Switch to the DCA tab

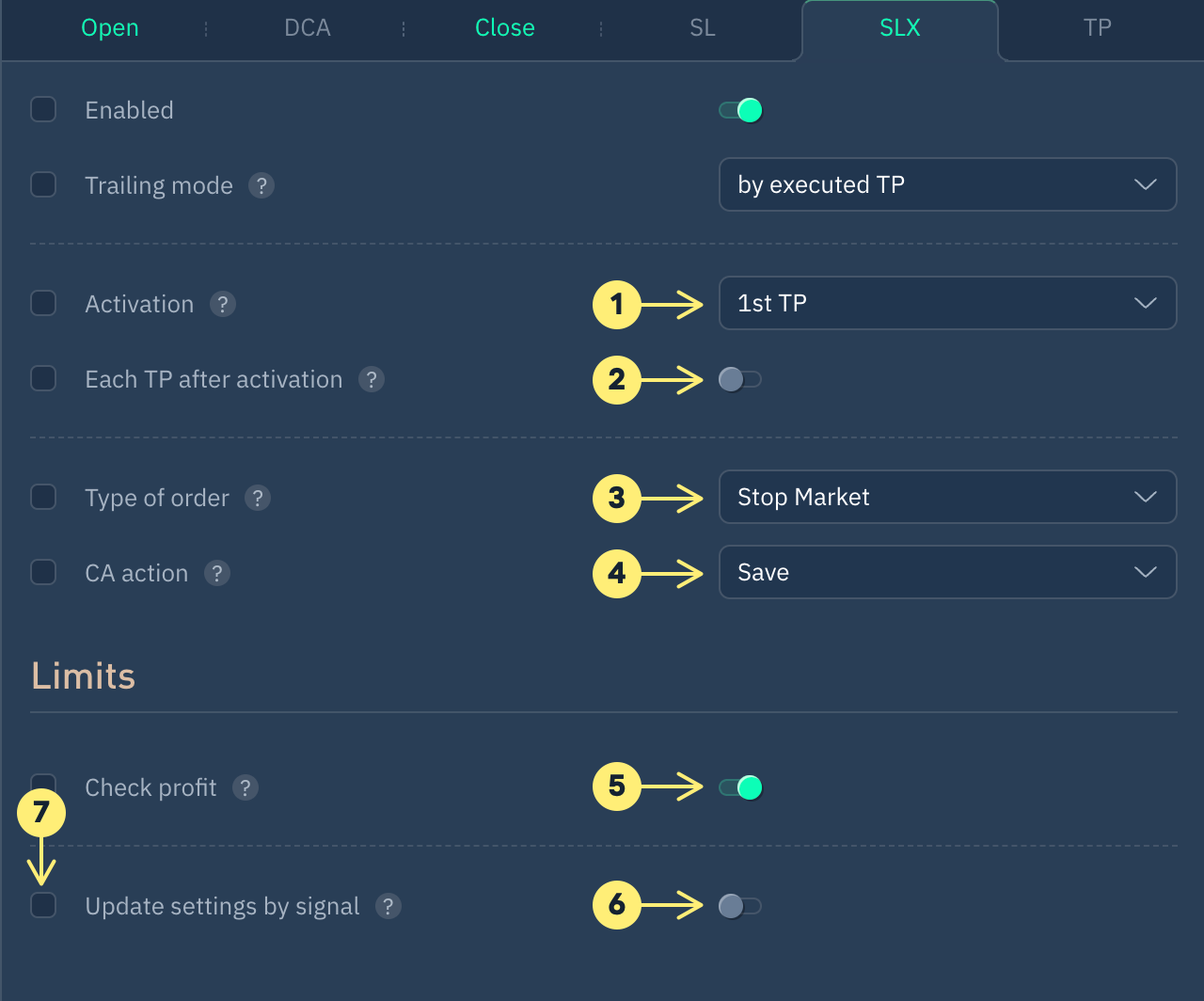(x=308, y=28)
